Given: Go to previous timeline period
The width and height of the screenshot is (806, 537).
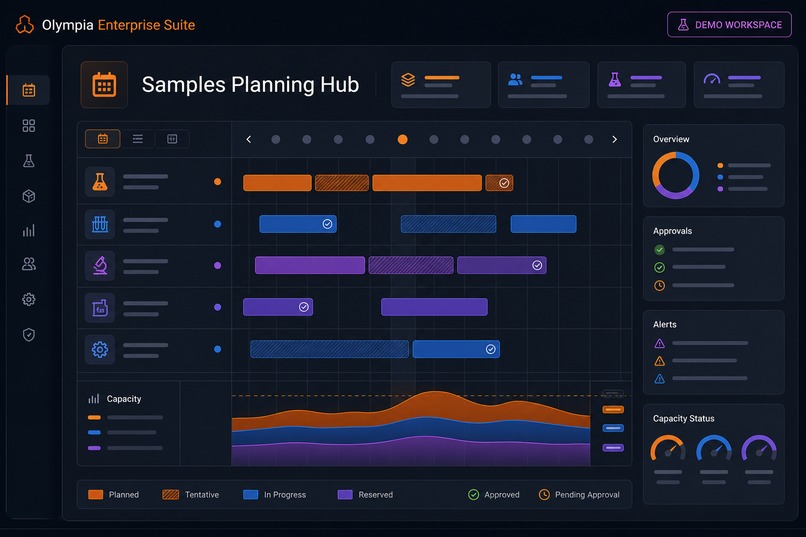Looking at the screenshot, I should point(249,139).
